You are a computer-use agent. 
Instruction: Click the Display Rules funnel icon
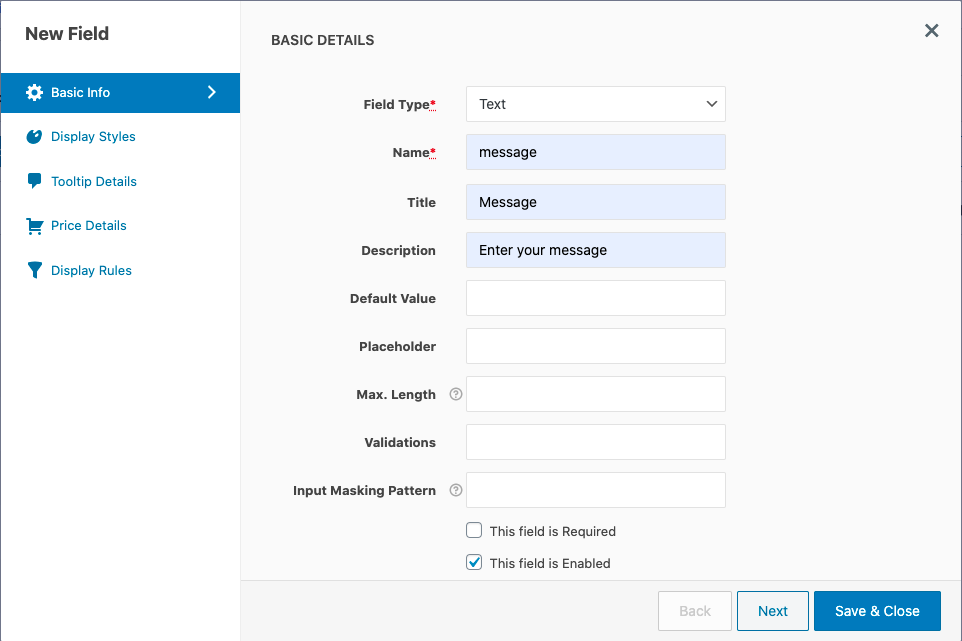[x=35, y=271]
